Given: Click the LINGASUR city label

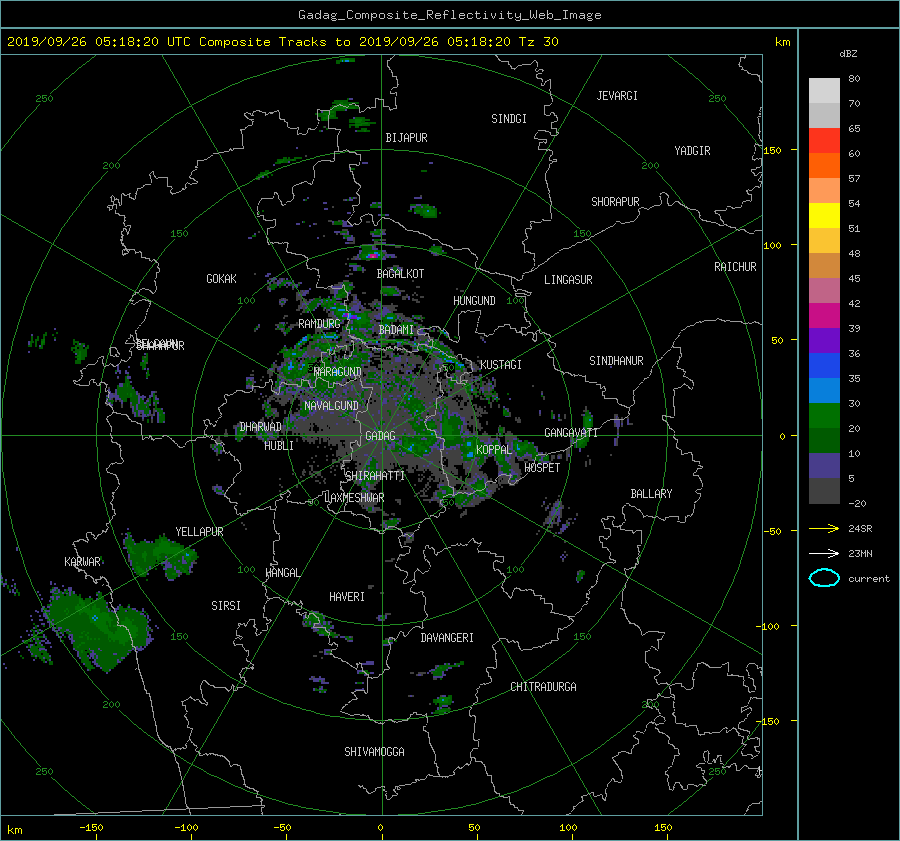Looking at the screenshot, I should coord(568,280).
